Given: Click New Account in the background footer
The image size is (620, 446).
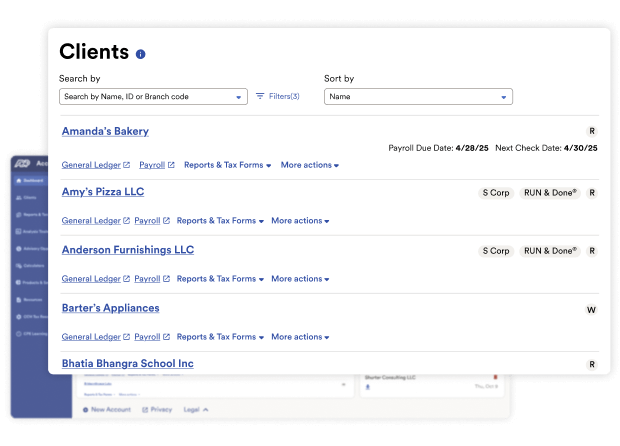Looking at the screenshot, I should (107, 410).
